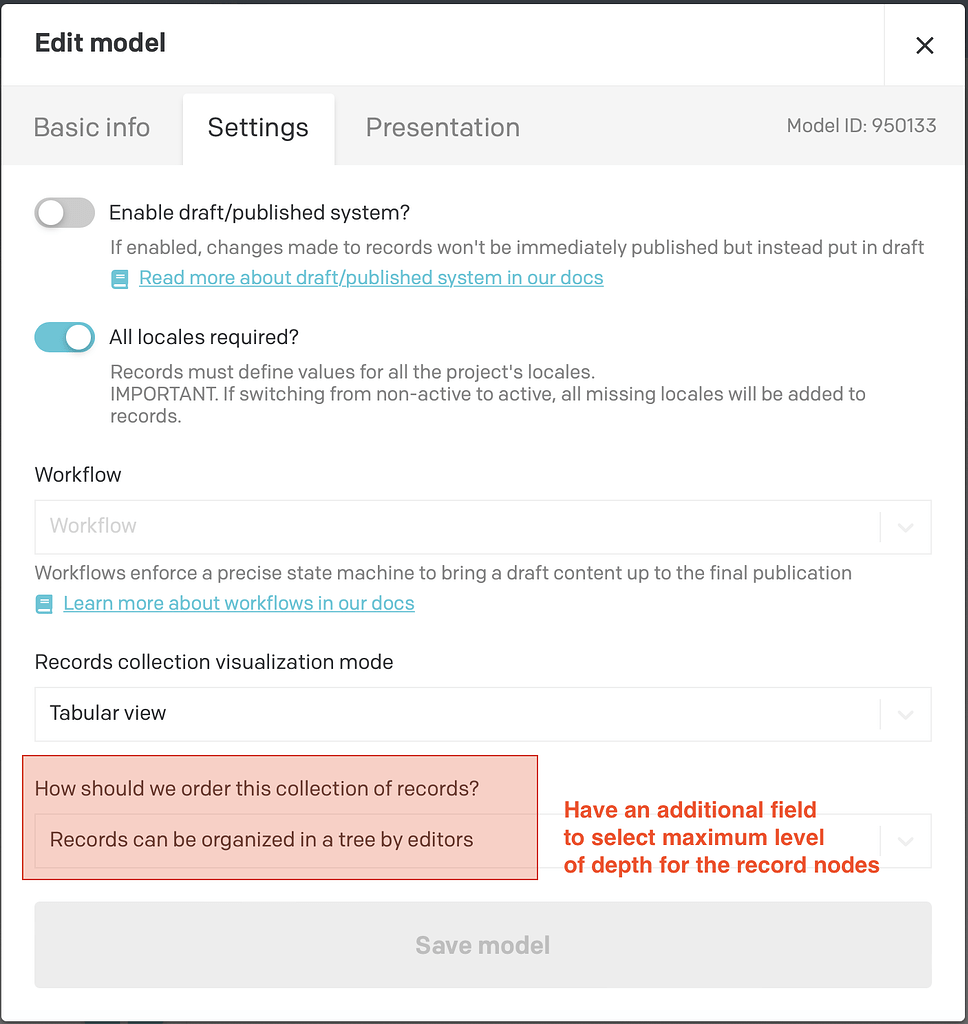Open Learn more about workflows docs link
Viewport: 968px width, 1024px height.
pyautogui.click(x=239, y=603)
